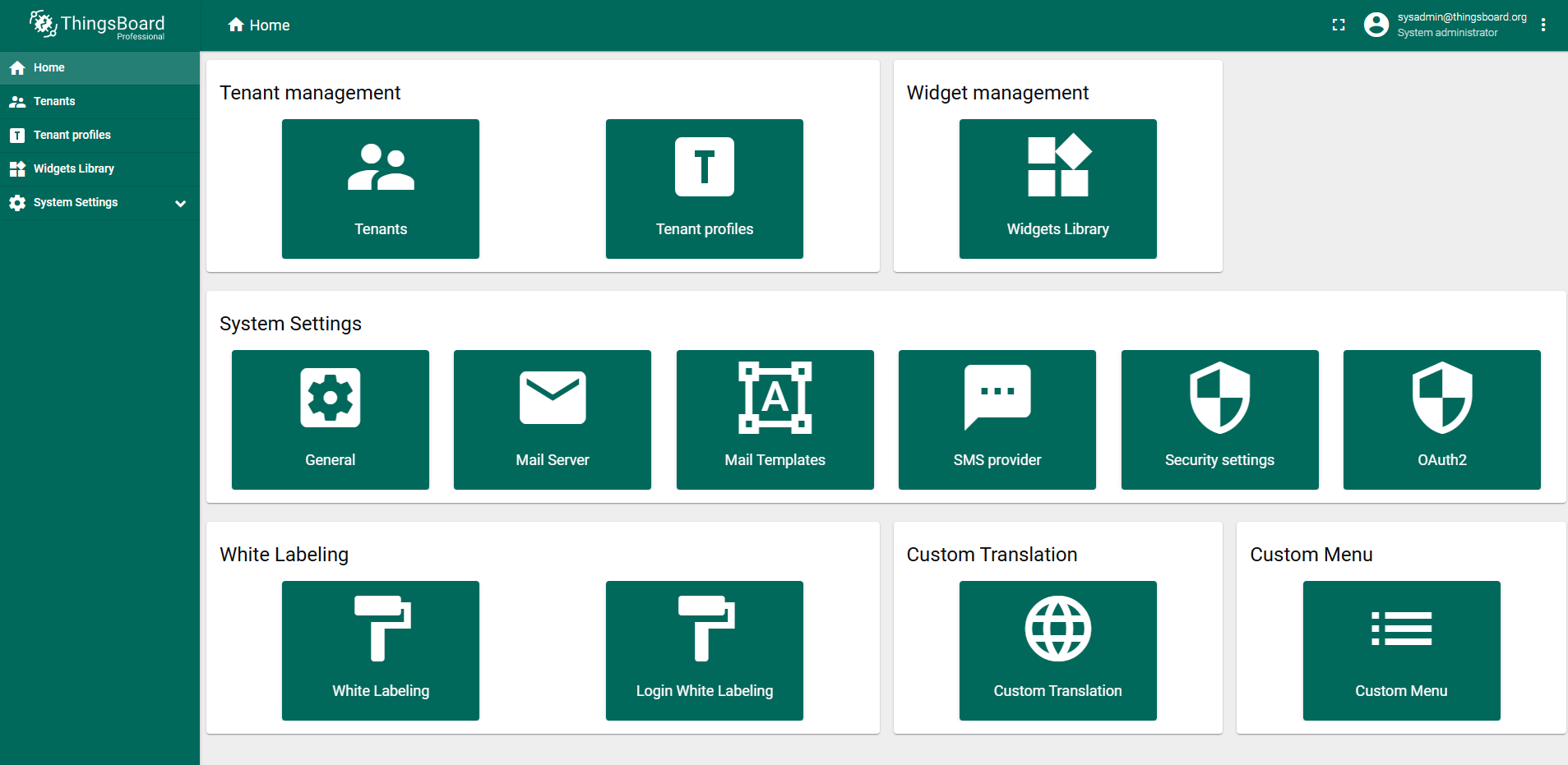
Task: Toggle fullscreen mode icon in header
Action: pyautogui.click(x=1339, y=25)
